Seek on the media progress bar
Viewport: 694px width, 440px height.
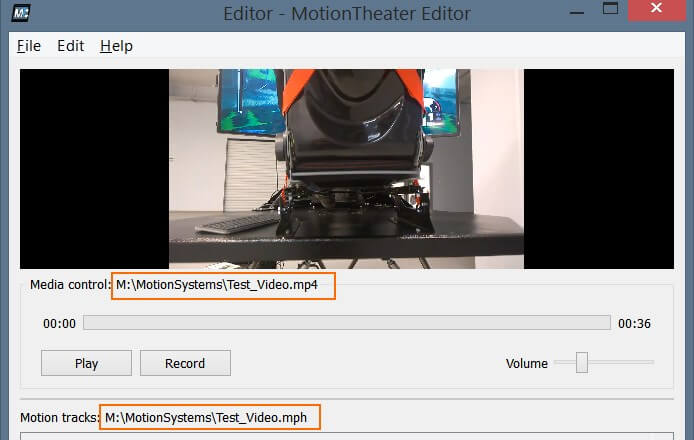tap(347, 323)
